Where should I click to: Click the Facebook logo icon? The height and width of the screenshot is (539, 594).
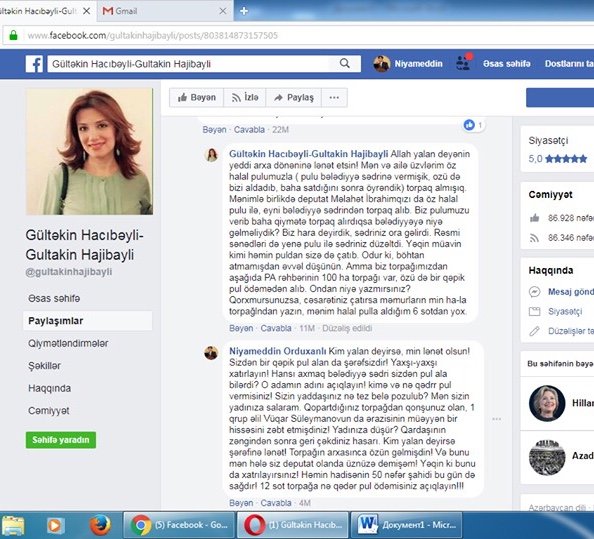tap(34, 64)
